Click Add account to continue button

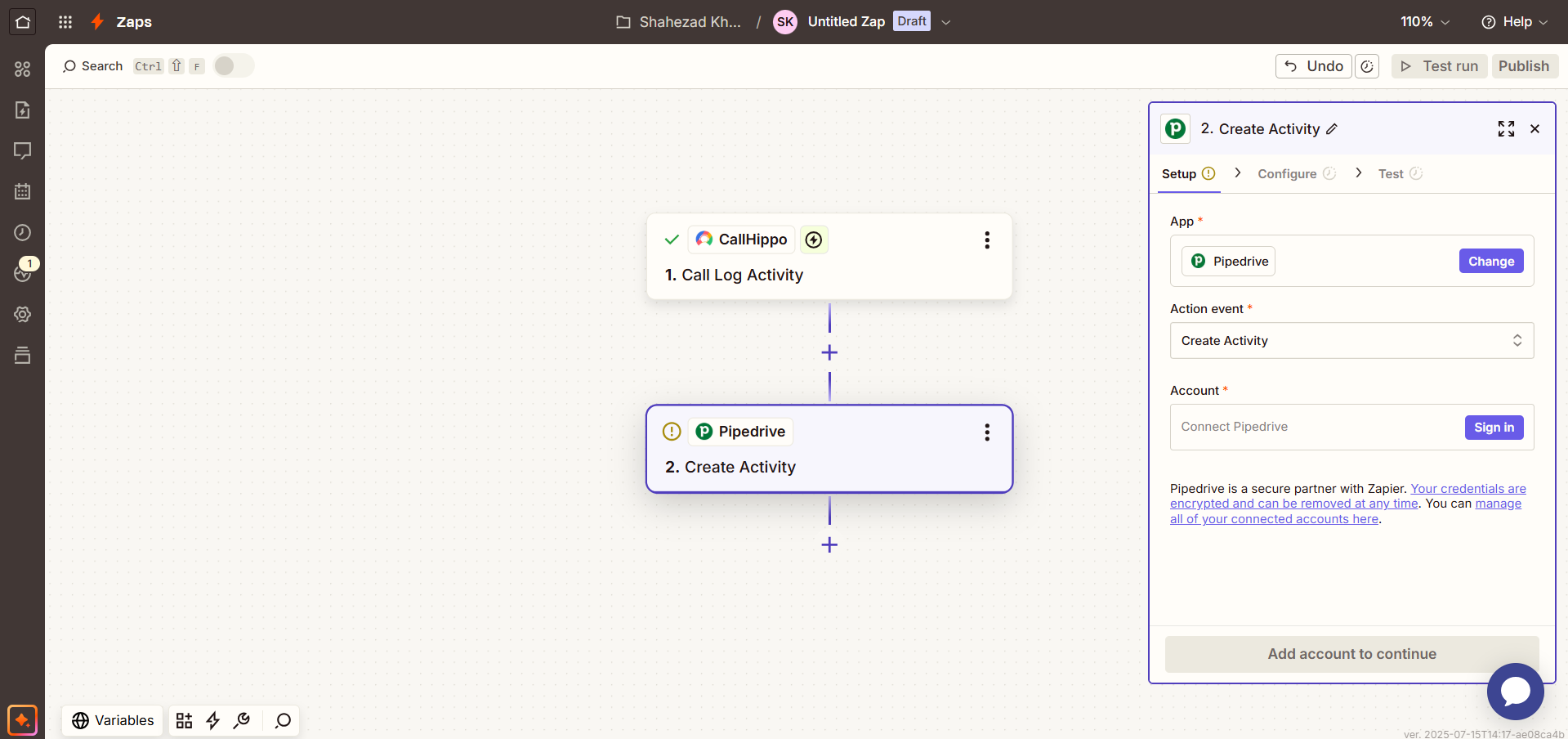coord(1351,654)
